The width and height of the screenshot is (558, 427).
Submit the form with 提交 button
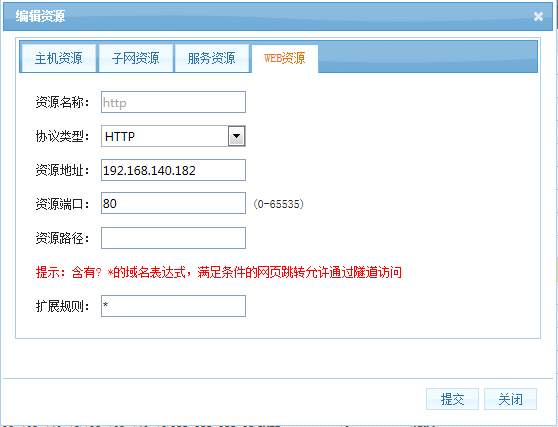pyautogui.click(x=452, y=399)
